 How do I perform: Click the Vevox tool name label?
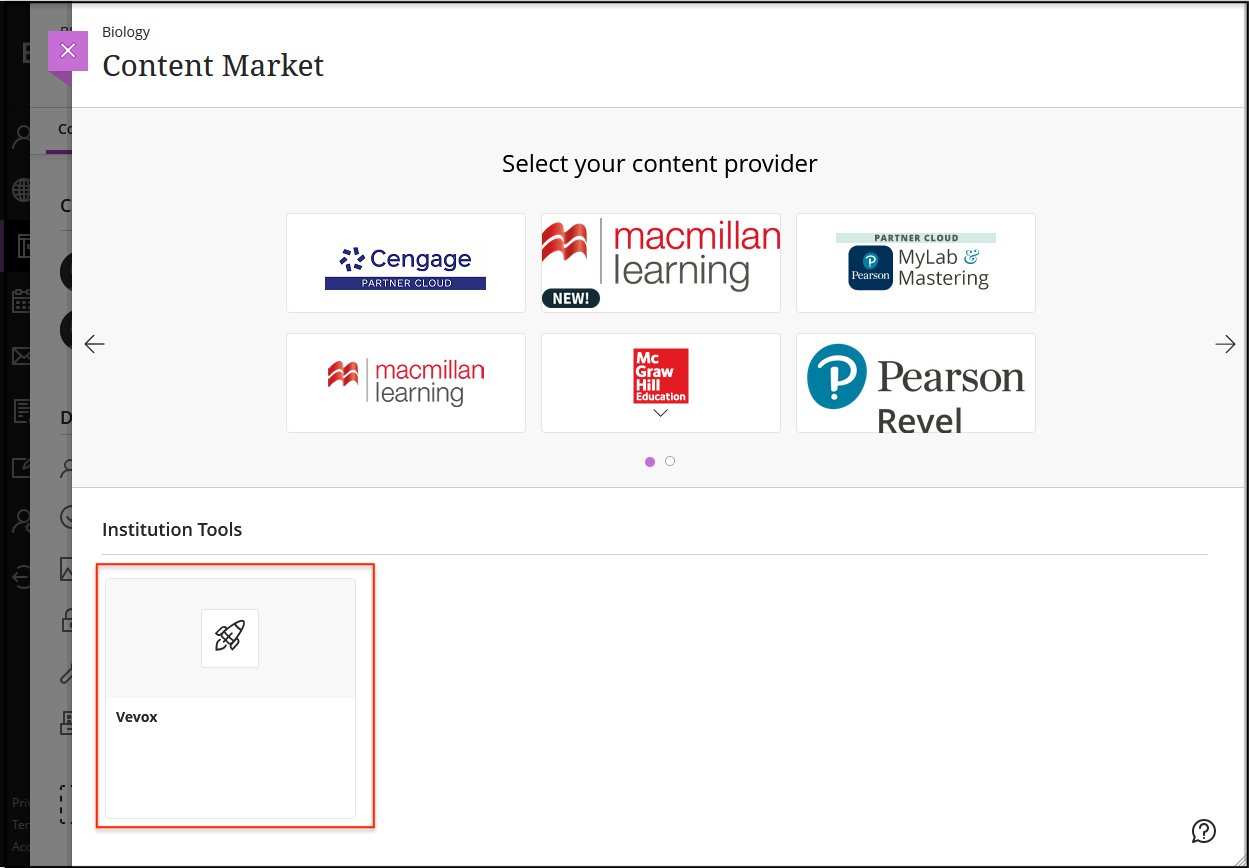(x=137, y=717)
